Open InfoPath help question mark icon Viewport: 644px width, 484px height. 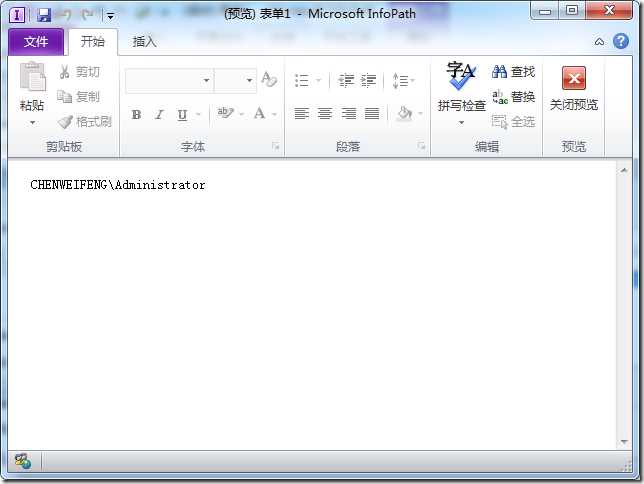click(x=621, y=41)
